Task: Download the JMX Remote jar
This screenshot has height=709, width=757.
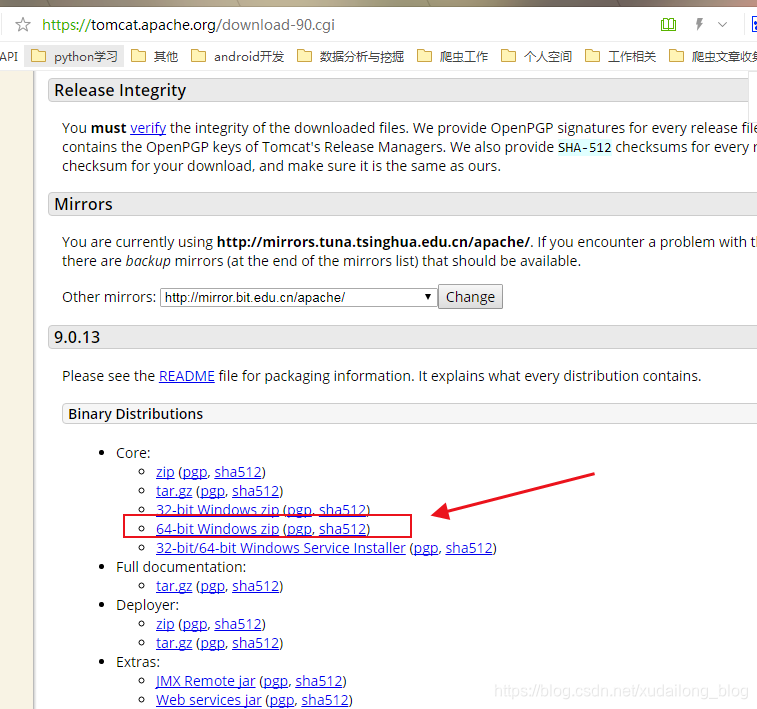Action: point(205,681)
